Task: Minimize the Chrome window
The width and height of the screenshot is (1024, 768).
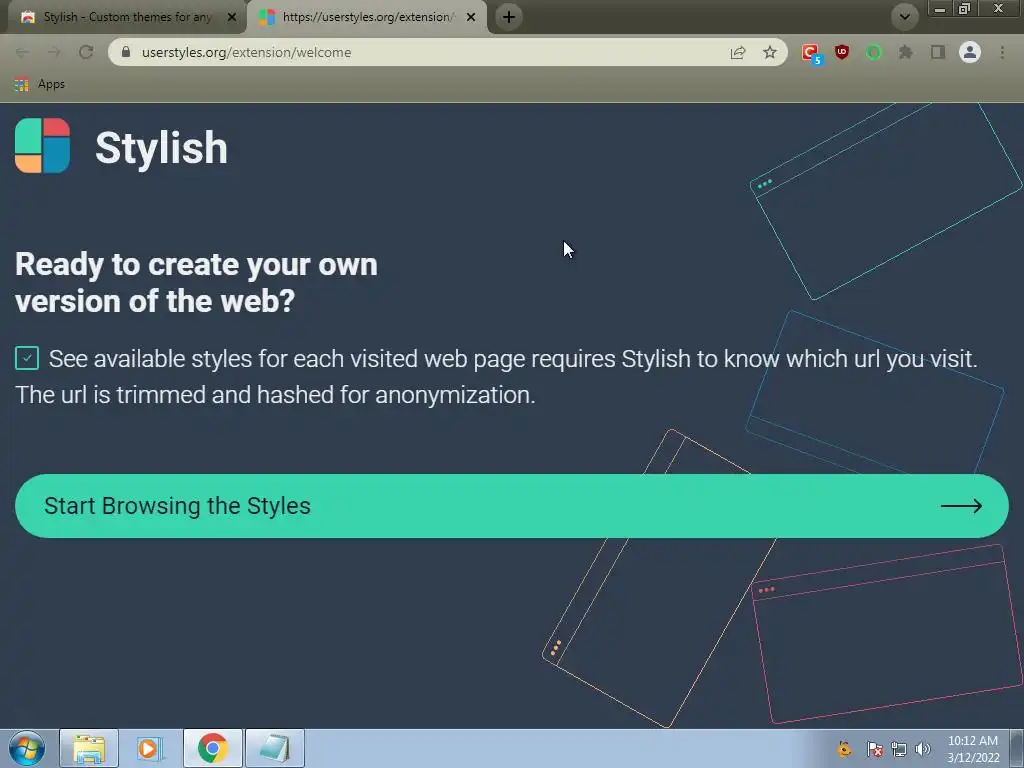Action: pyautogui.click(x=939, y=8)
